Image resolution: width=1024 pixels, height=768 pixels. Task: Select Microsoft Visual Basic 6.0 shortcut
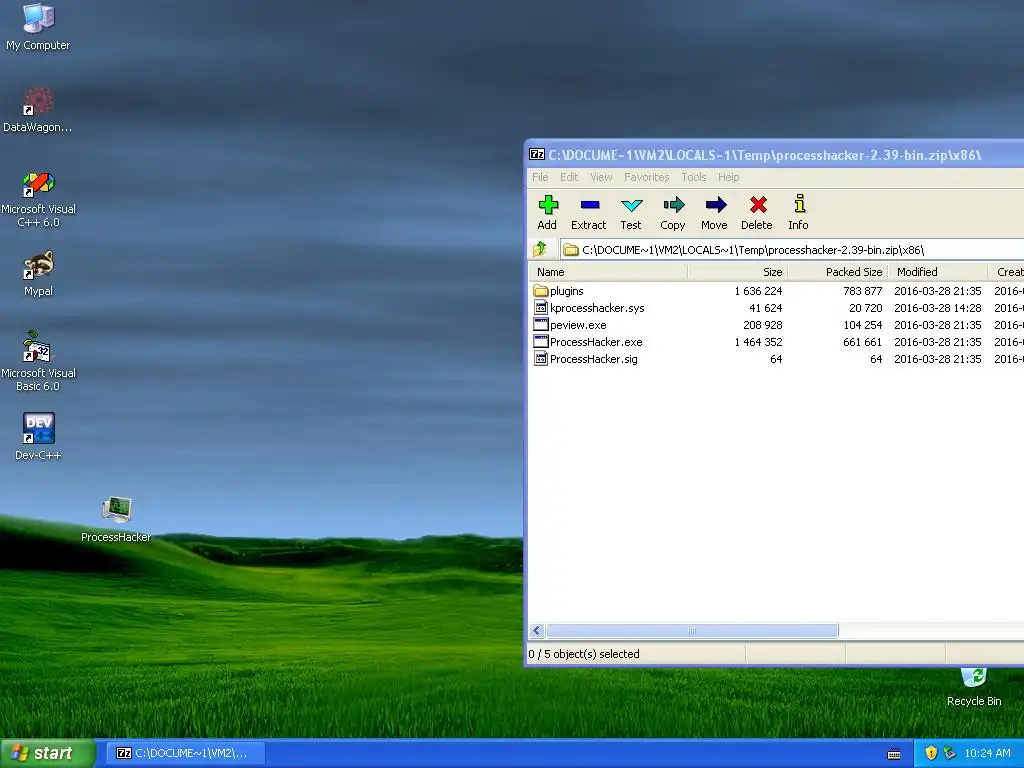[x=37, y=347]
